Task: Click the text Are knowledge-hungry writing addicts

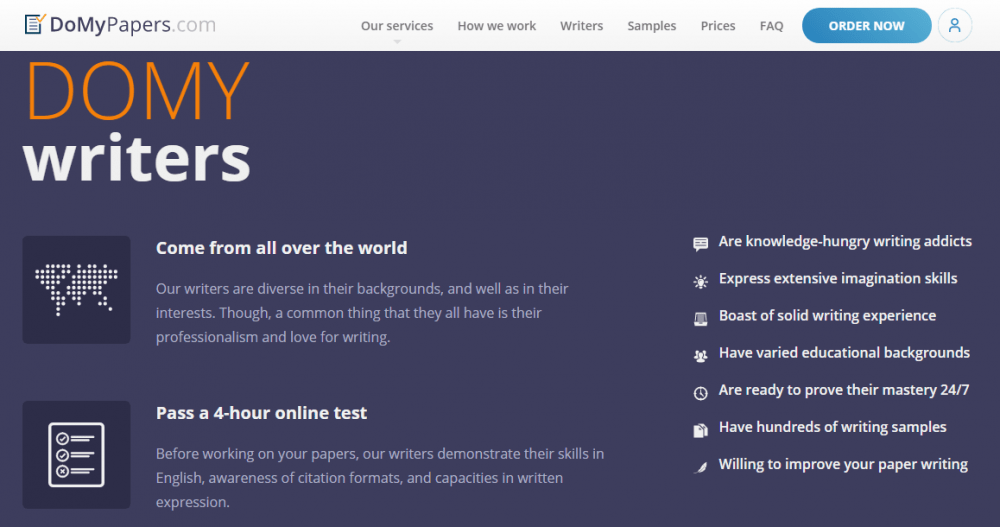Action: pyautogui.click(x=845, y=241)
